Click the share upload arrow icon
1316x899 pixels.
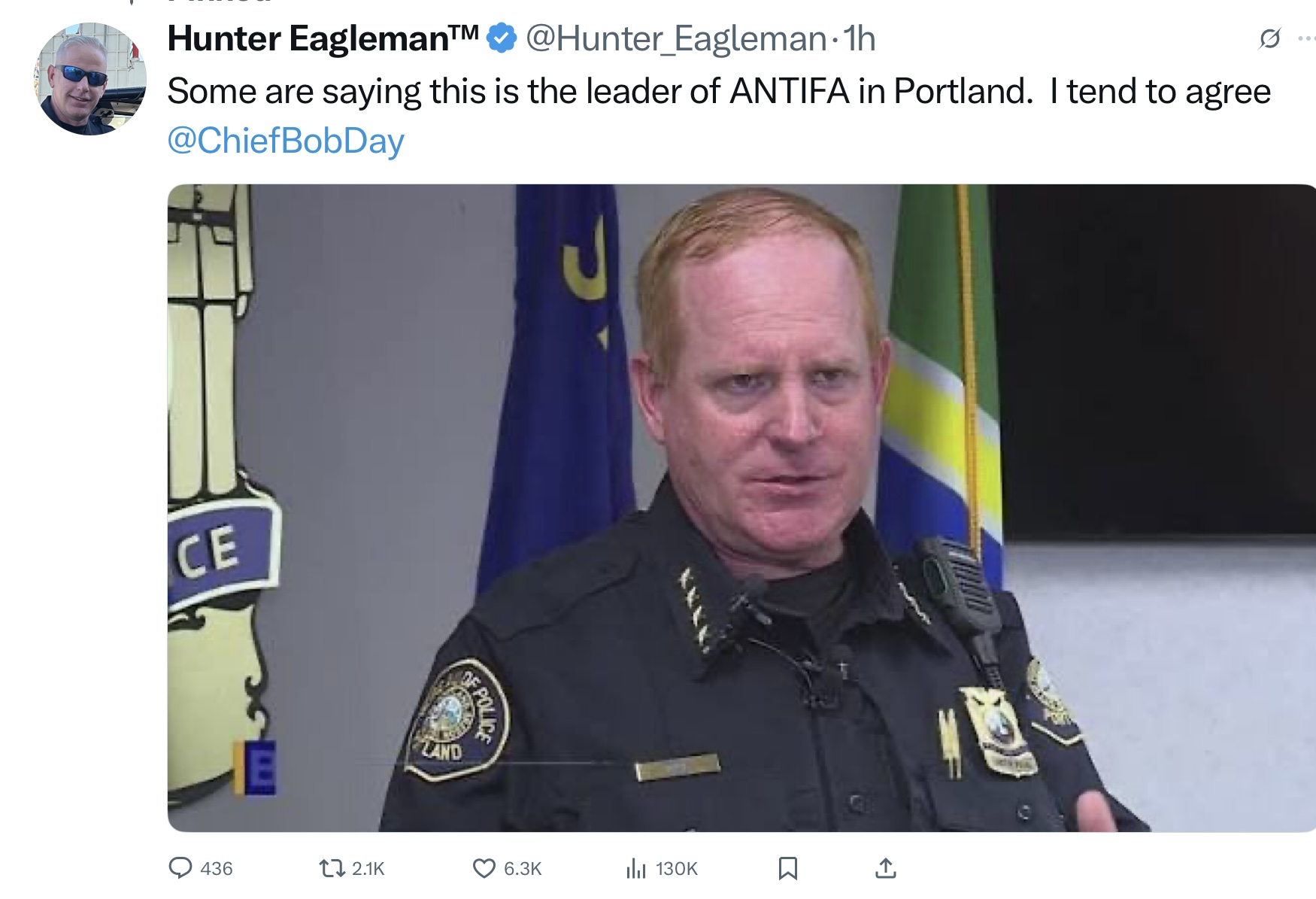886,868
